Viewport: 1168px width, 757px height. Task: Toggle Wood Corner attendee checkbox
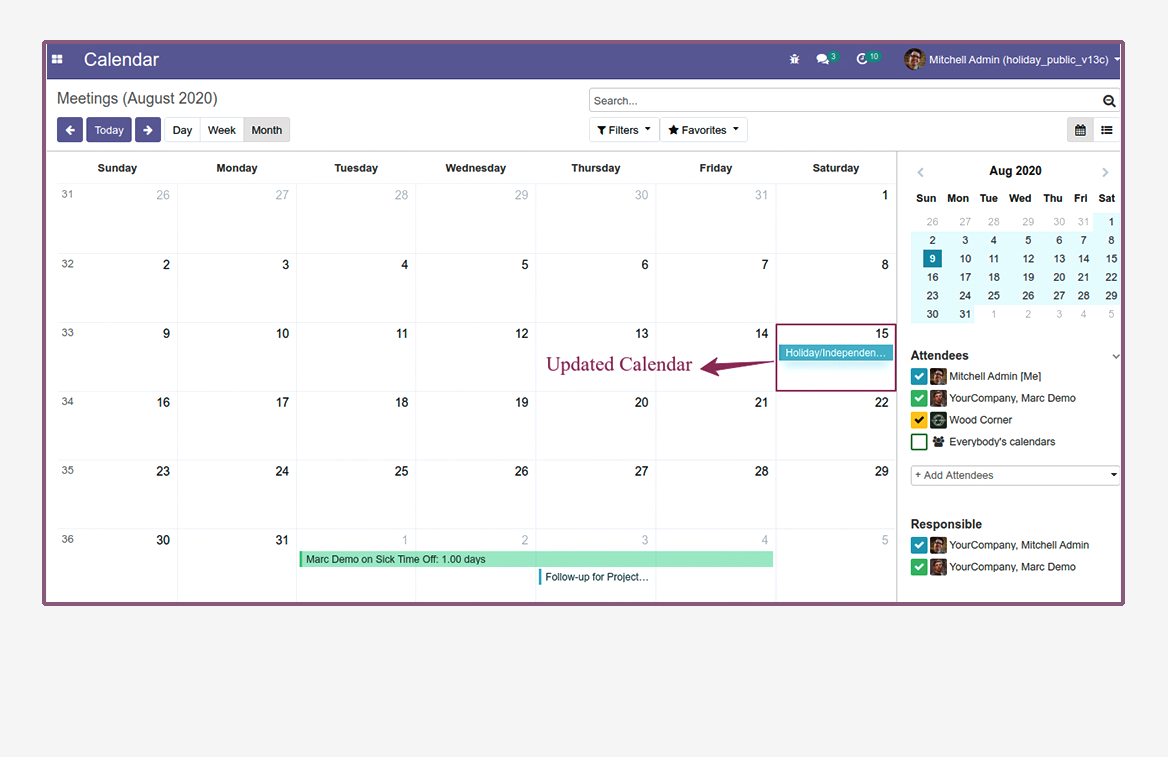tap(919, 420)
